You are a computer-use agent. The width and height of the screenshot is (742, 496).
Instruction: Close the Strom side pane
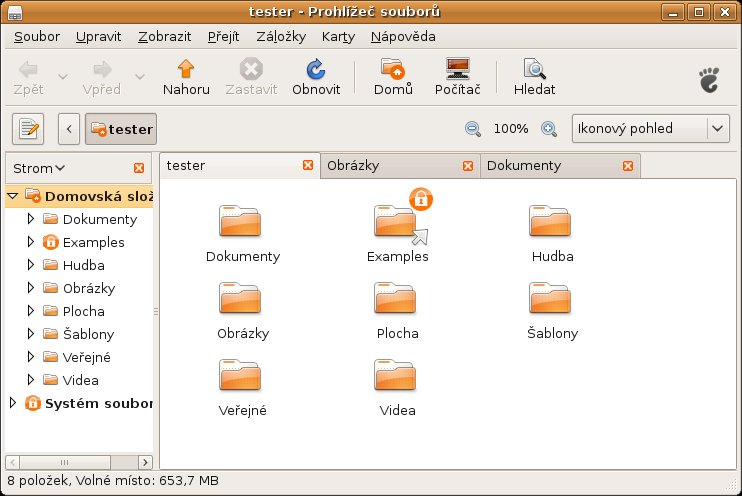(139, 168)
